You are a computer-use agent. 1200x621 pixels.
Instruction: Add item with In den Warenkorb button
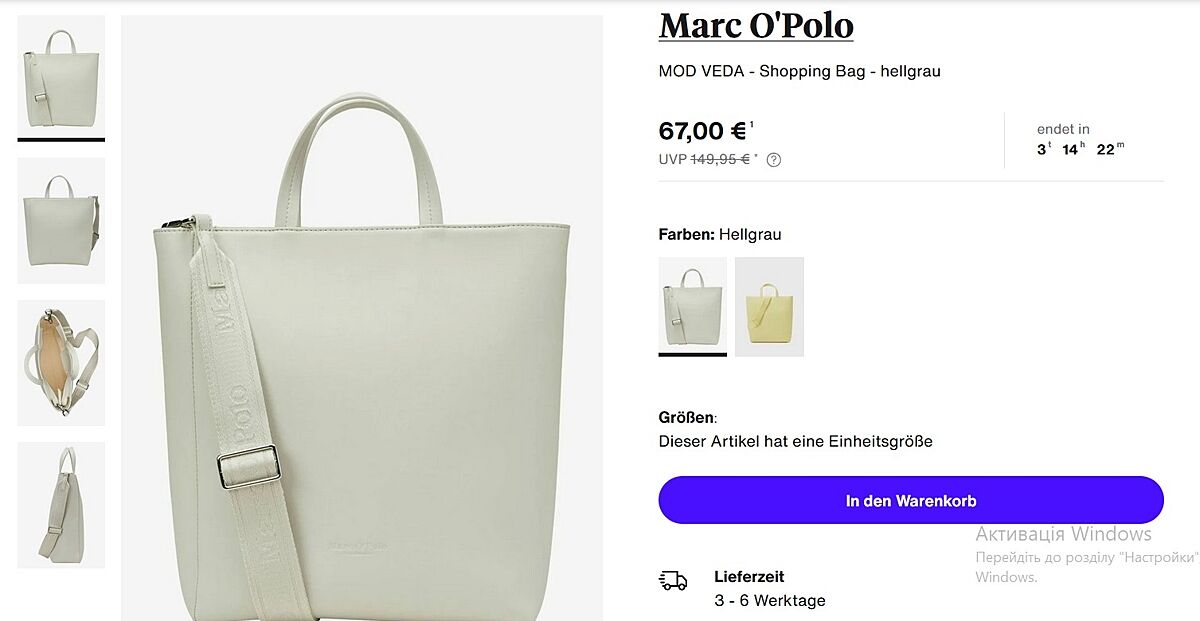pos(910,500)
